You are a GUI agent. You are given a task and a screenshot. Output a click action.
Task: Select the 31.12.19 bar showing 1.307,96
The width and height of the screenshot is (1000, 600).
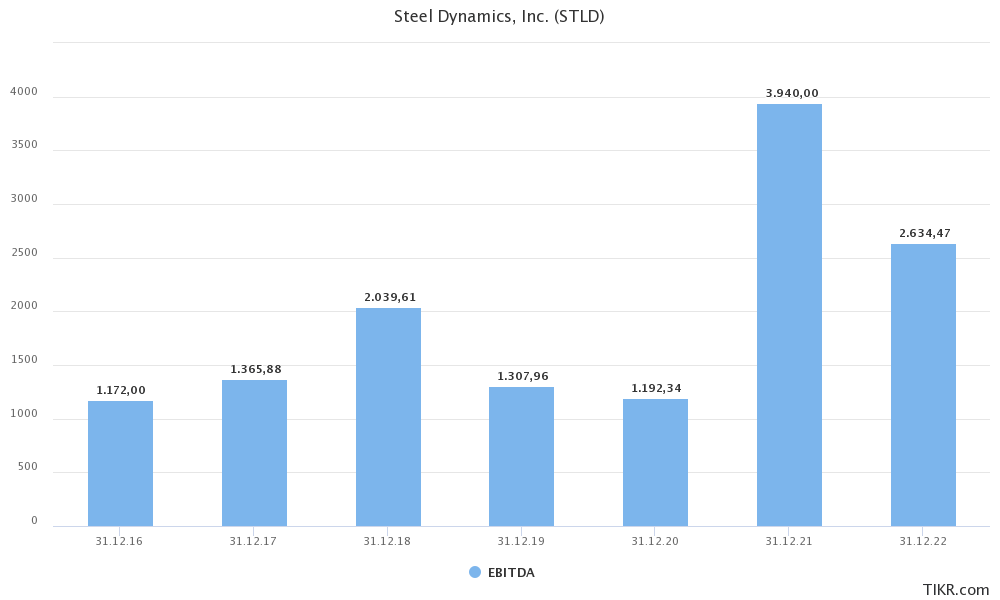pyautogui.click(x=521, y=455)
